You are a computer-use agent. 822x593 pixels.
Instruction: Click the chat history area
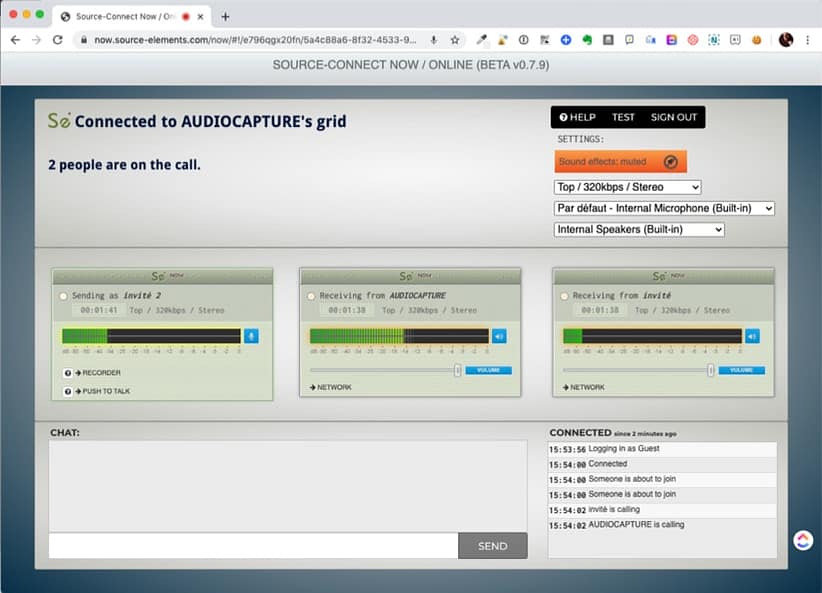pos(288,486)
